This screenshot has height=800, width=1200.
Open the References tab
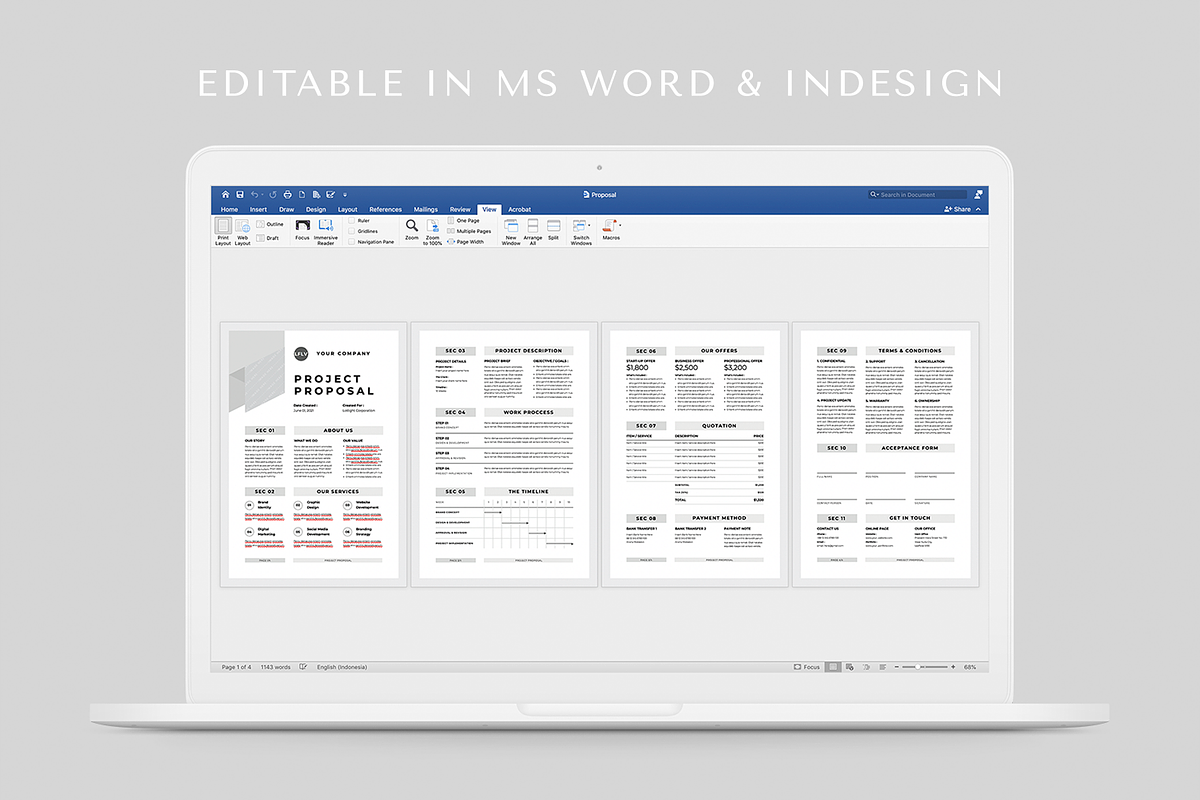click(x=385, y=210)
